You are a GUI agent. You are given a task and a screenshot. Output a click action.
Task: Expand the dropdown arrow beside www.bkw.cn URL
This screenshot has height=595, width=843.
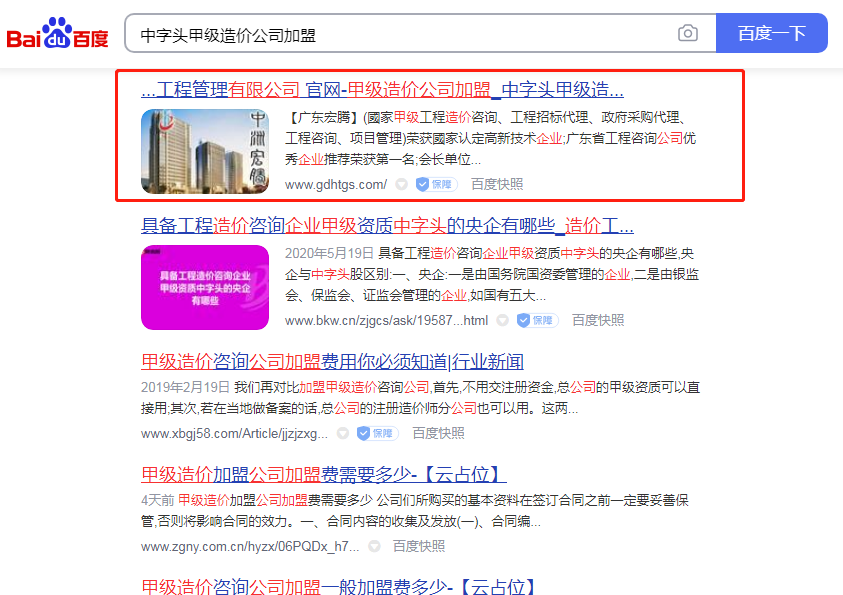tap(502, 321)
